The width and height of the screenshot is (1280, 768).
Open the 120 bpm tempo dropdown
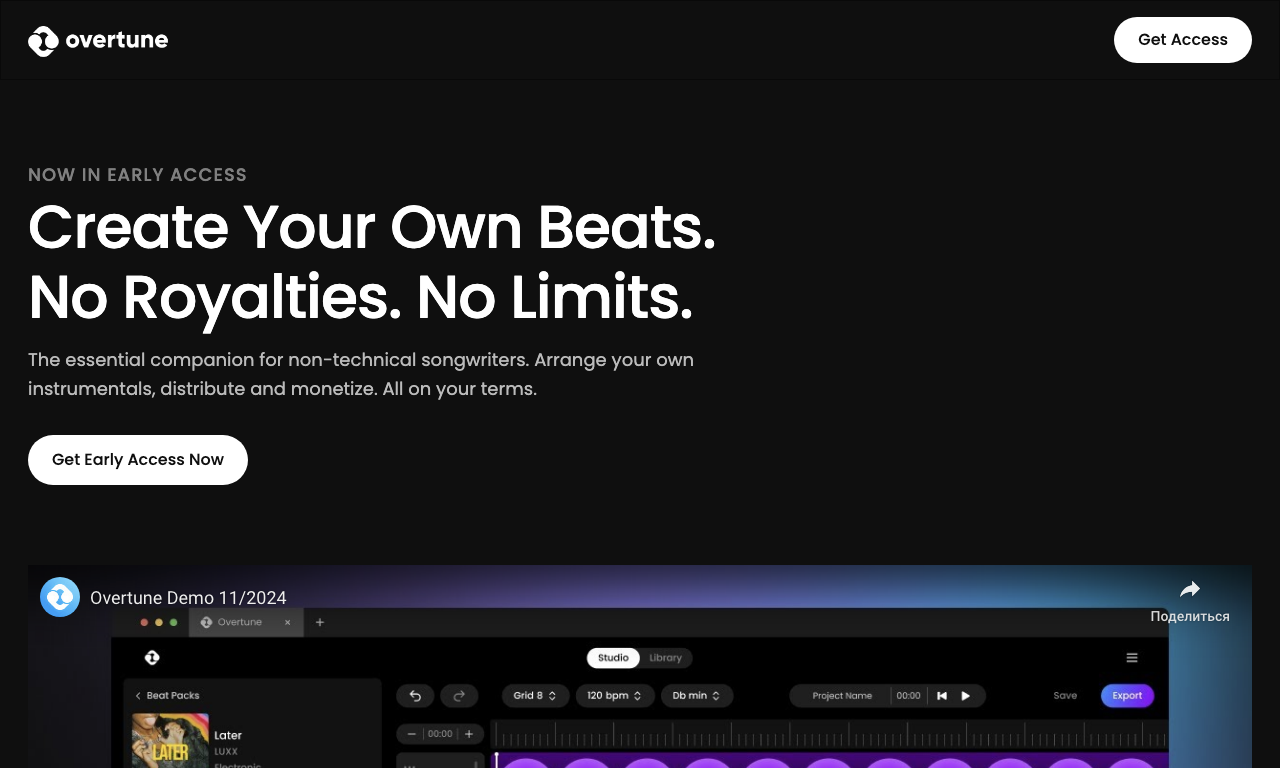pyautogui.click(x=615, y=696)
